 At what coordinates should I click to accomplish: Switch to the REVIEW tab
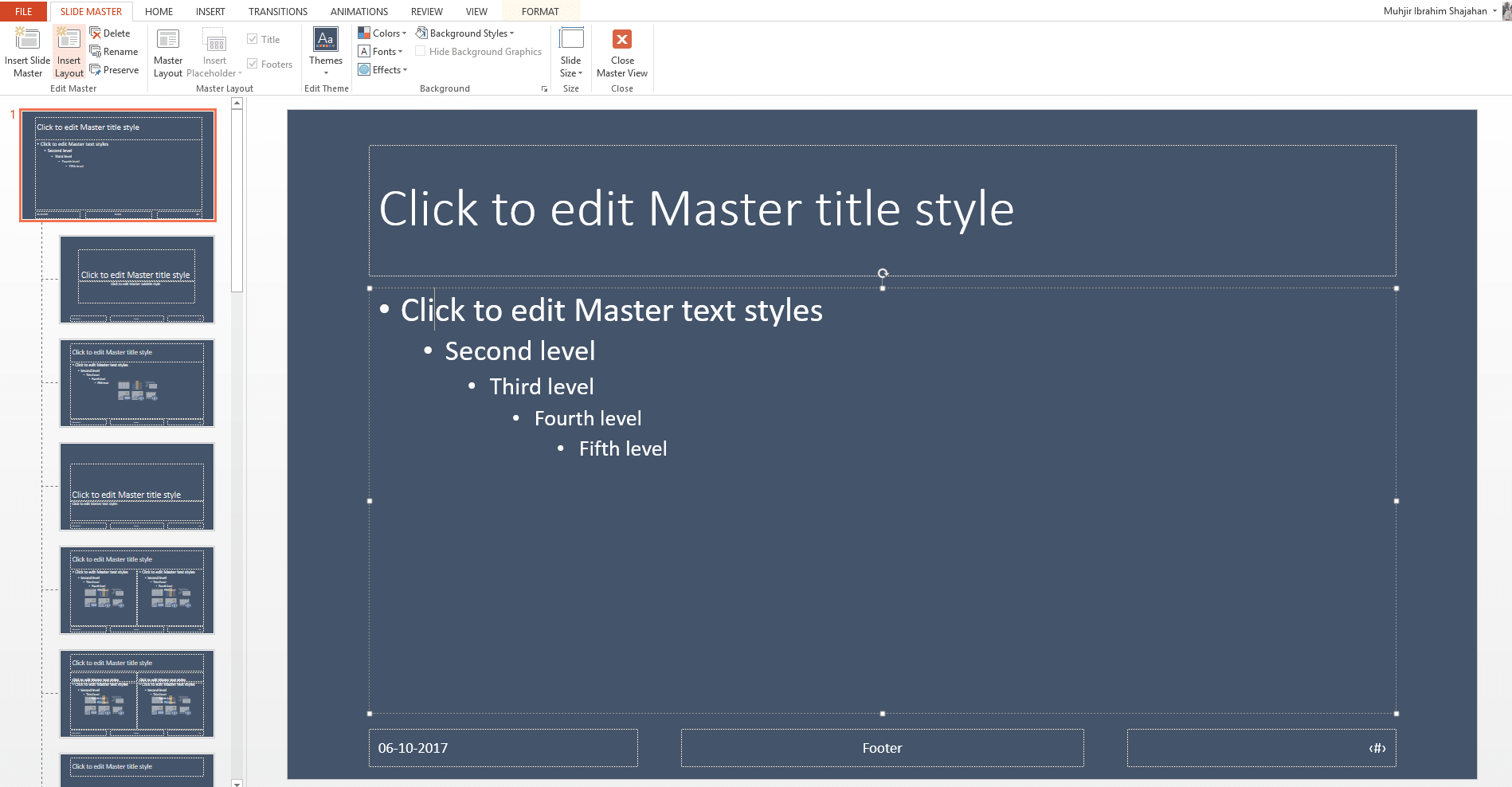pos(427,11)
